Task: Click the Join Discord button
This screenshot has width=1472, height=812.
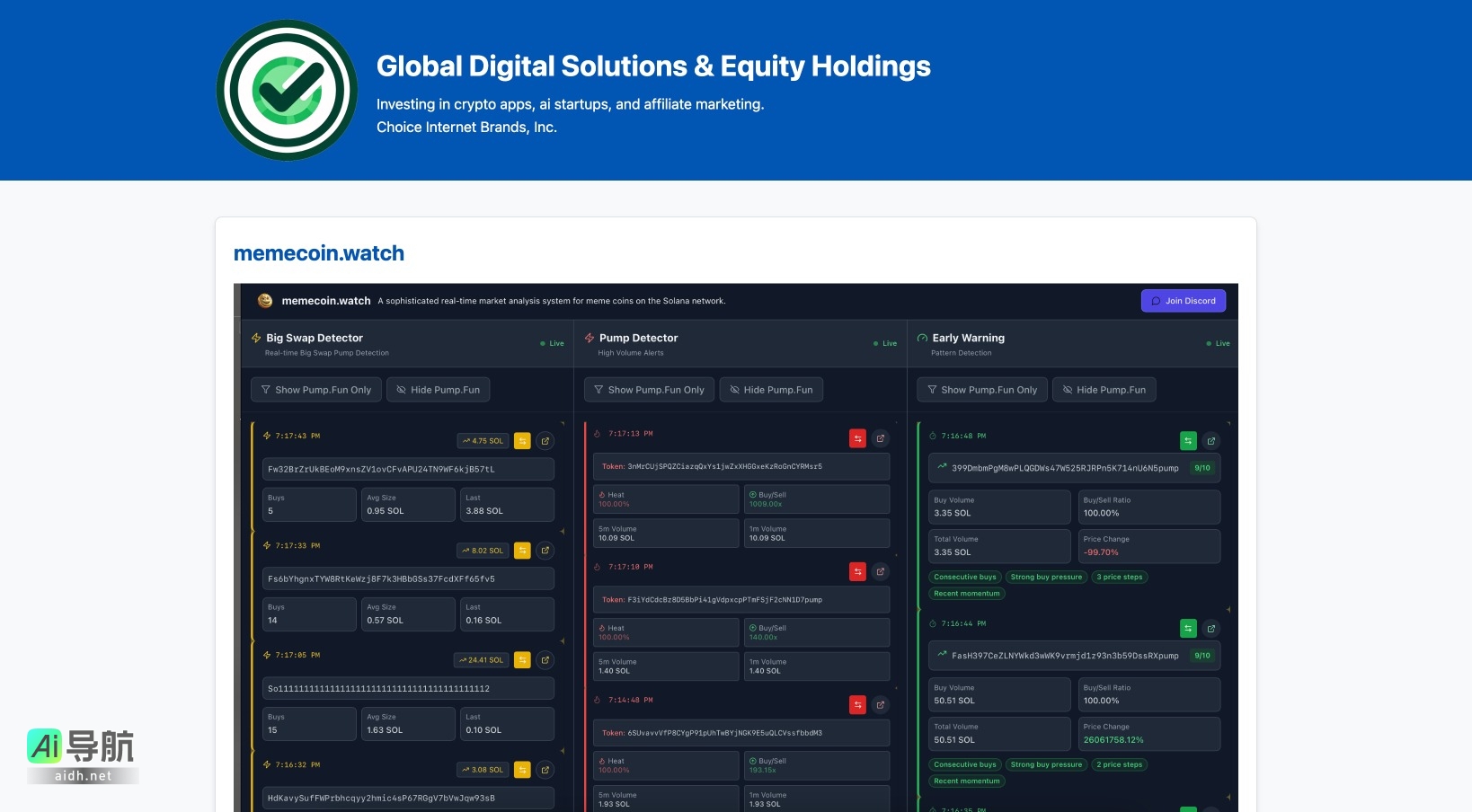Action: [1183, 301]
